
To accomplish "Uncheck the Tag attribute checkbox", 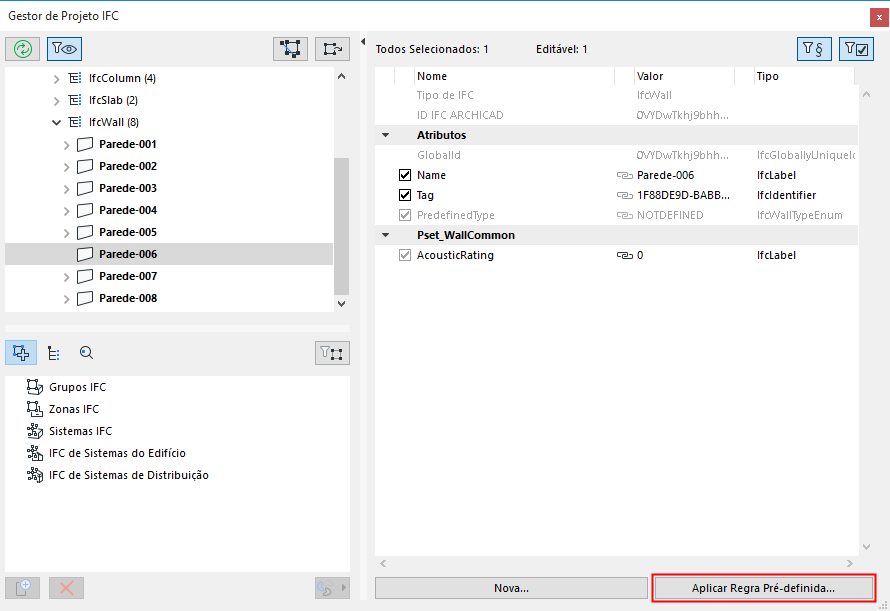I will click(405, 195).
